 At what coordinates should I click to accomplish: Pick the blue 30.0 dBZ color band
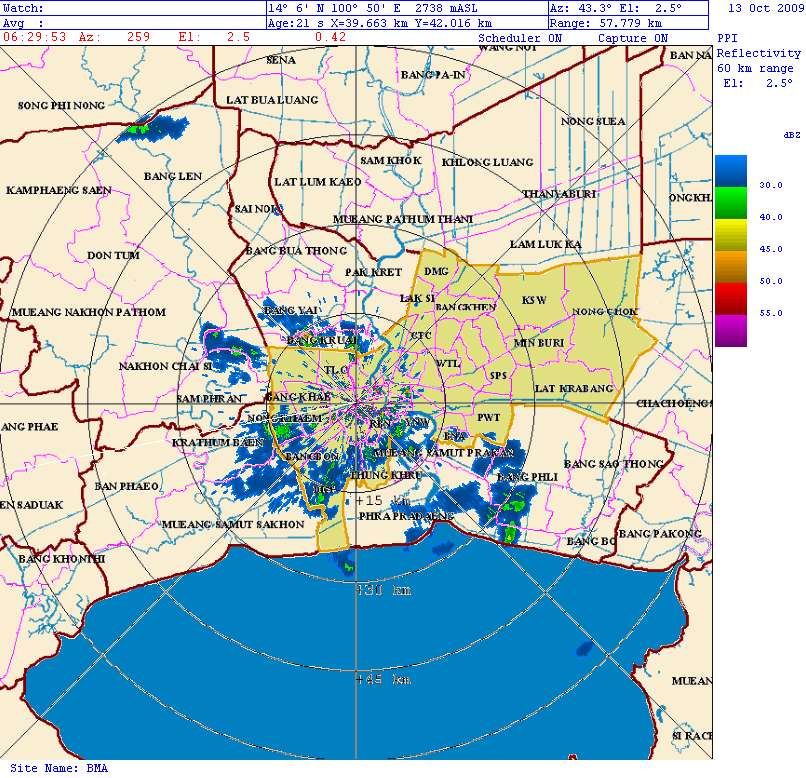click(730, 172)
